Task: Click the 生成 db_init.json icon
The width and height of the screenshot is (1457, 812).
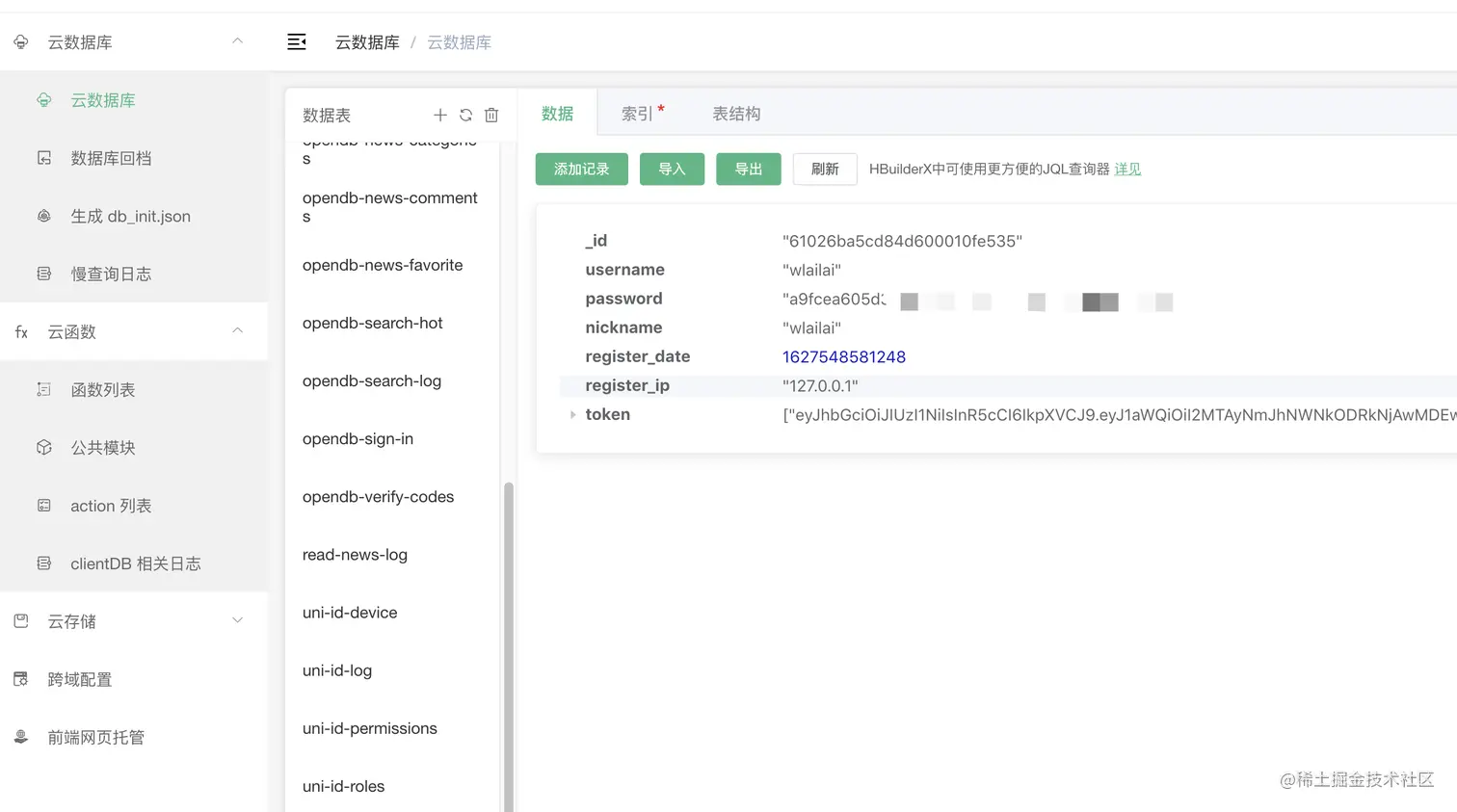Action: (x=44, y=216)
